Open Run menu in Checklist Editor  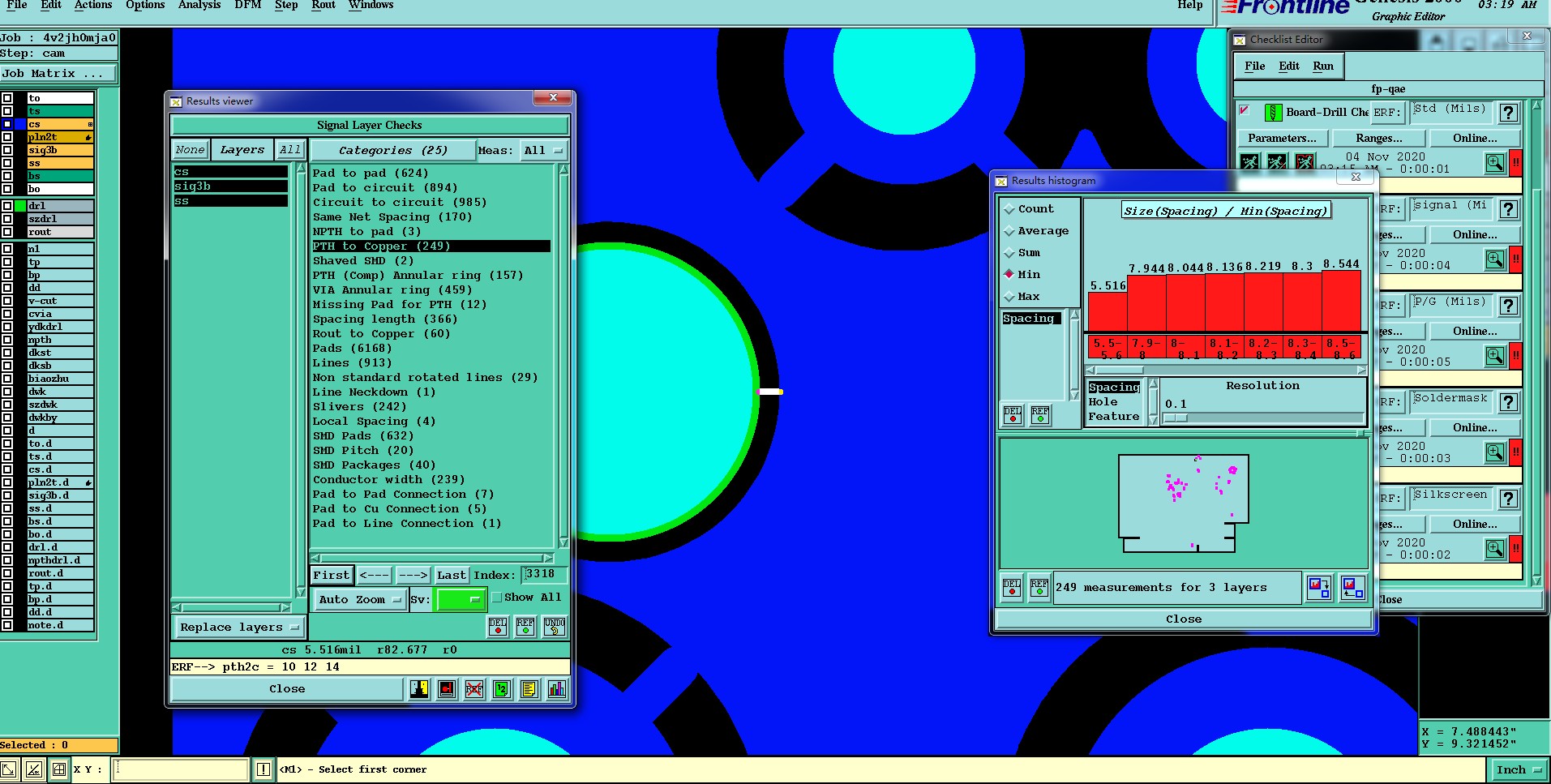click(1323, 66)
